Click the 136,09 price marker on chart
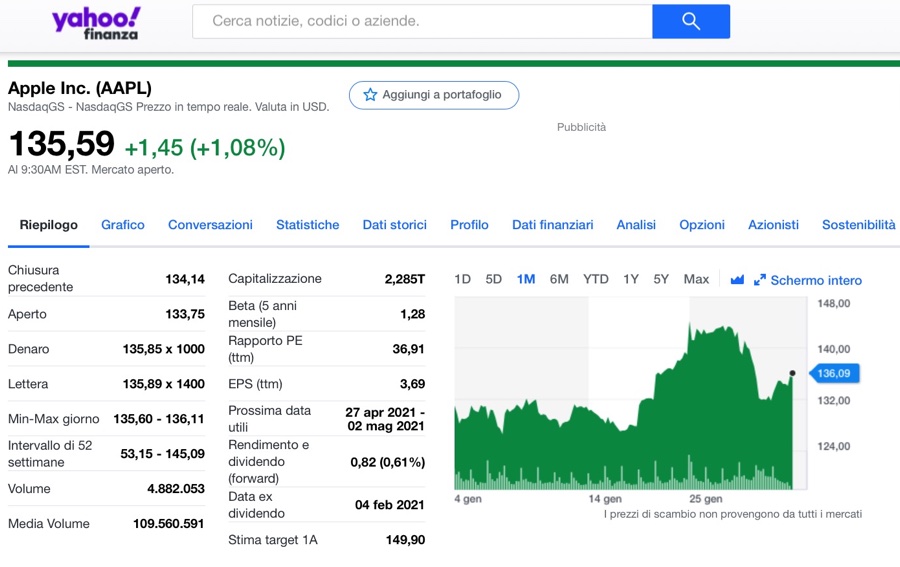The height and width of the screenshot is (567, 900). click(833, 373)
